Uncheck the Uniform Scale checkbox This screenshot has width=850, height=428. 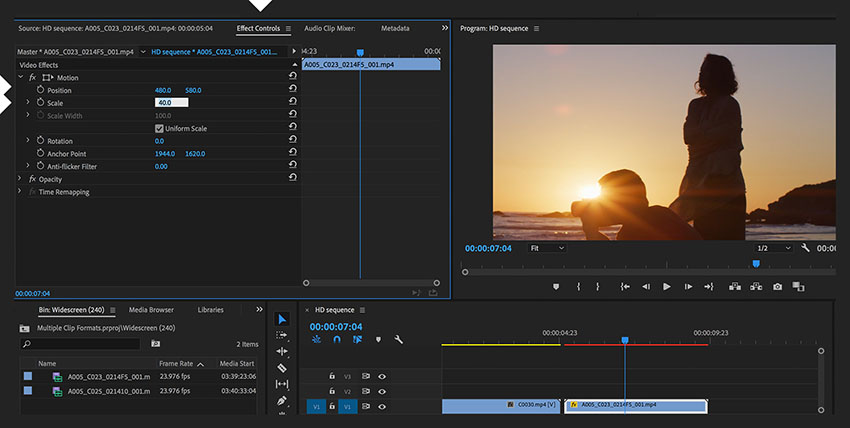159,128
